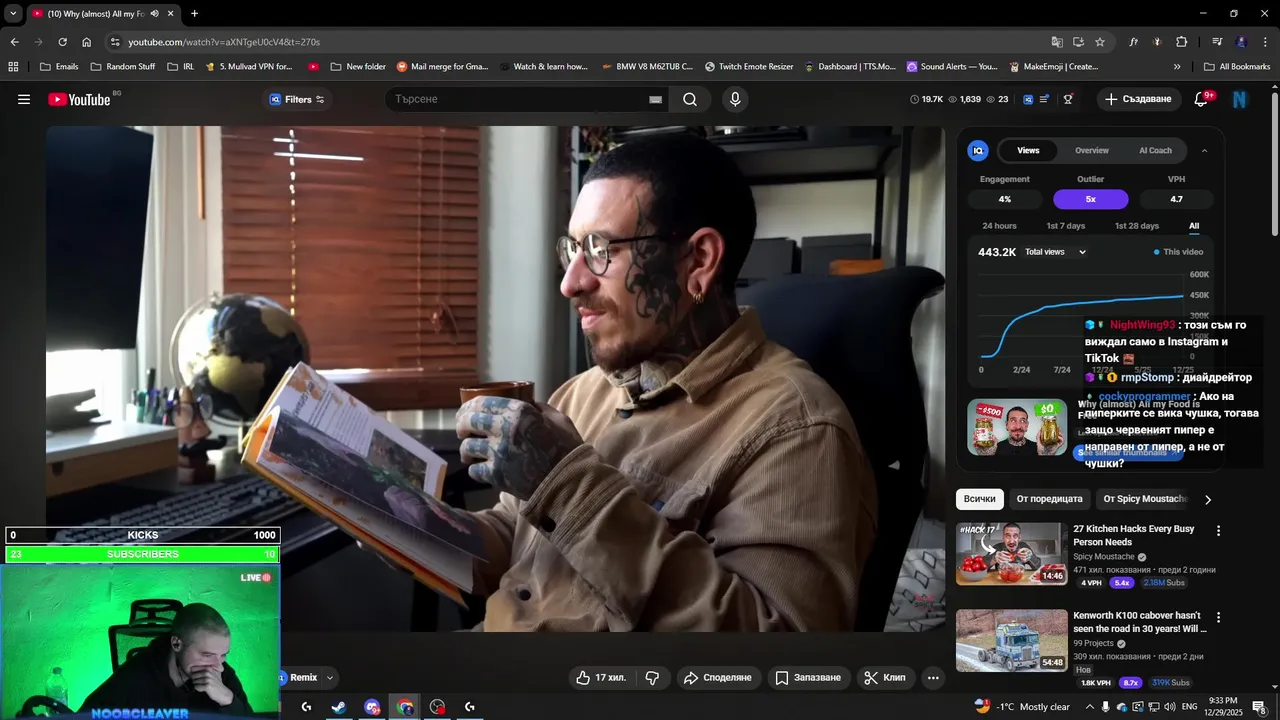1280x720 pixels.
Task: Open the Windows notification center icon
Action: coord(1259,707)
